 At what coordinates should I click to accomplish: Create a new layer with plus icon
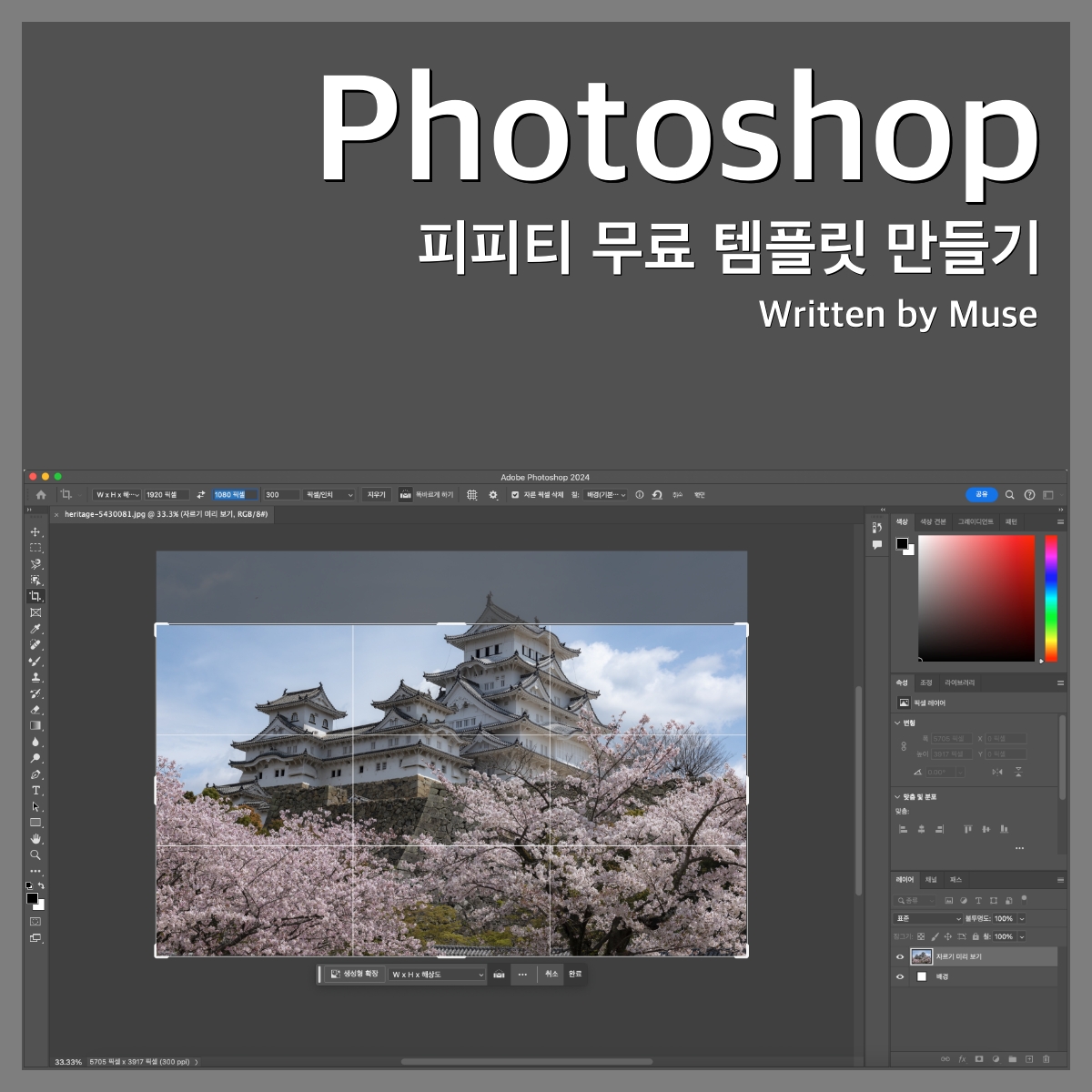[1029, 1059]
